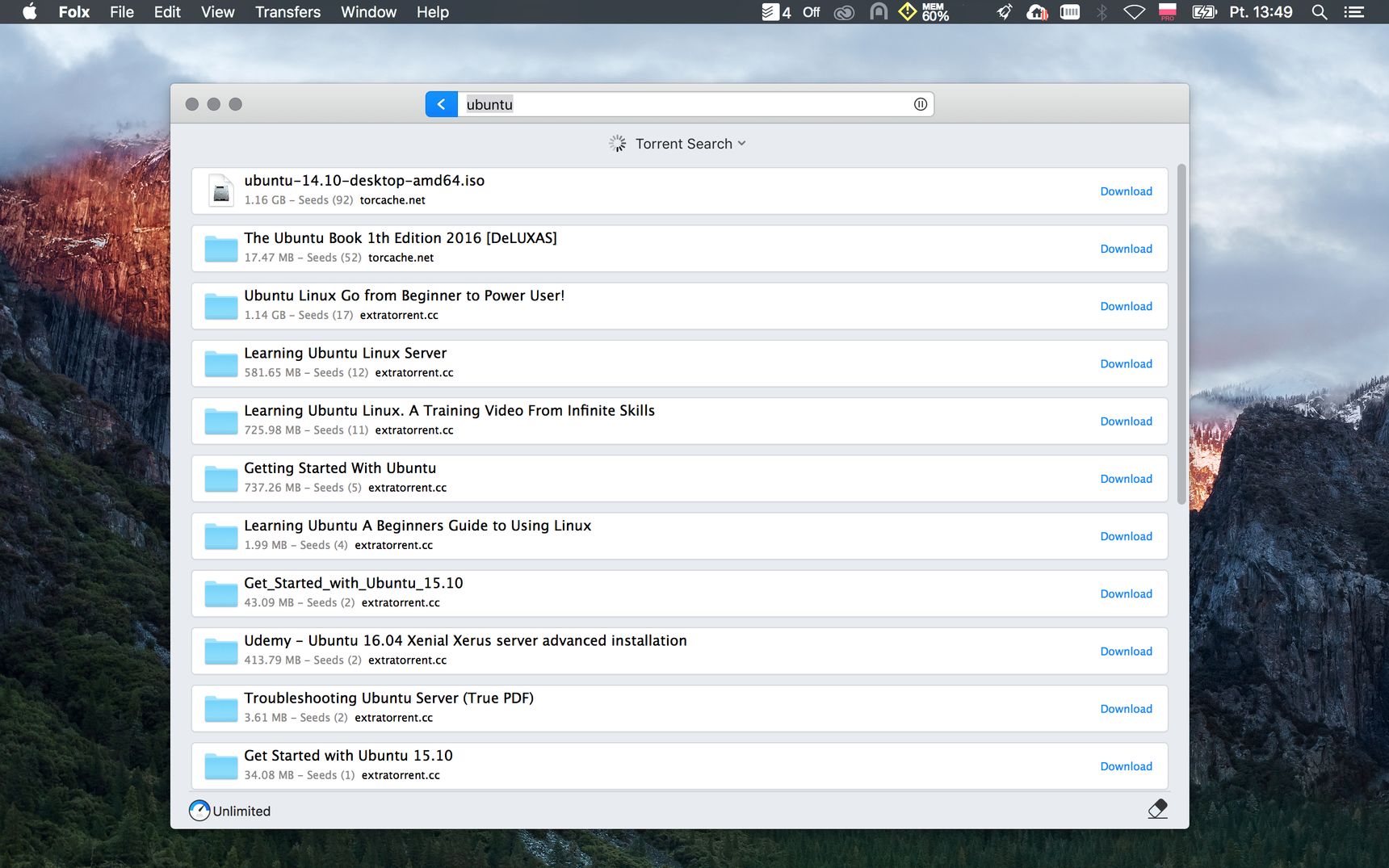1389x868 pixels.
Task: Download Get Started with Ubuntu 15.10
Action: click(1126, 766)
